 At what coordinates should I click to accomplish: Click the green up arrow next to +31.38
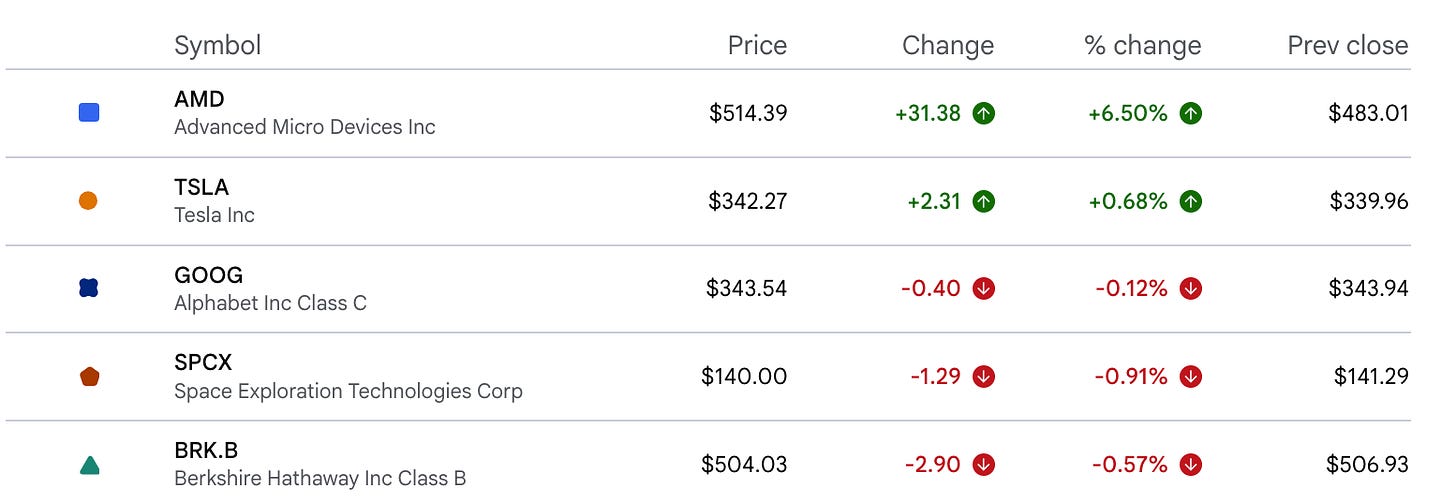[x=984, y=114]
